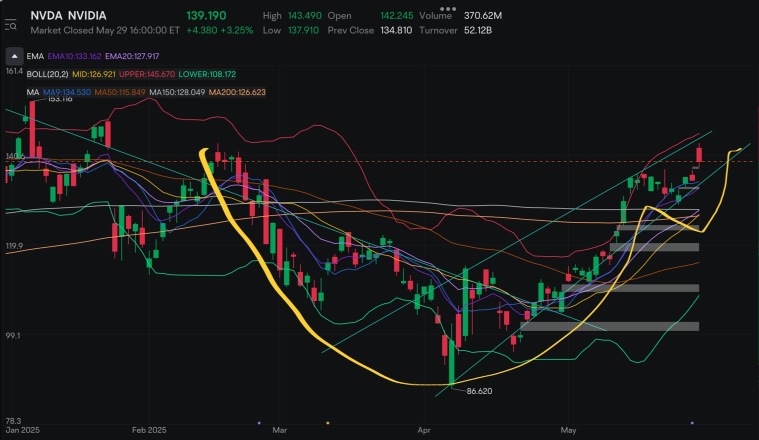Click the Mar date axis label
Viewport: 759px width, 440px height.
(x=280, y=430)
